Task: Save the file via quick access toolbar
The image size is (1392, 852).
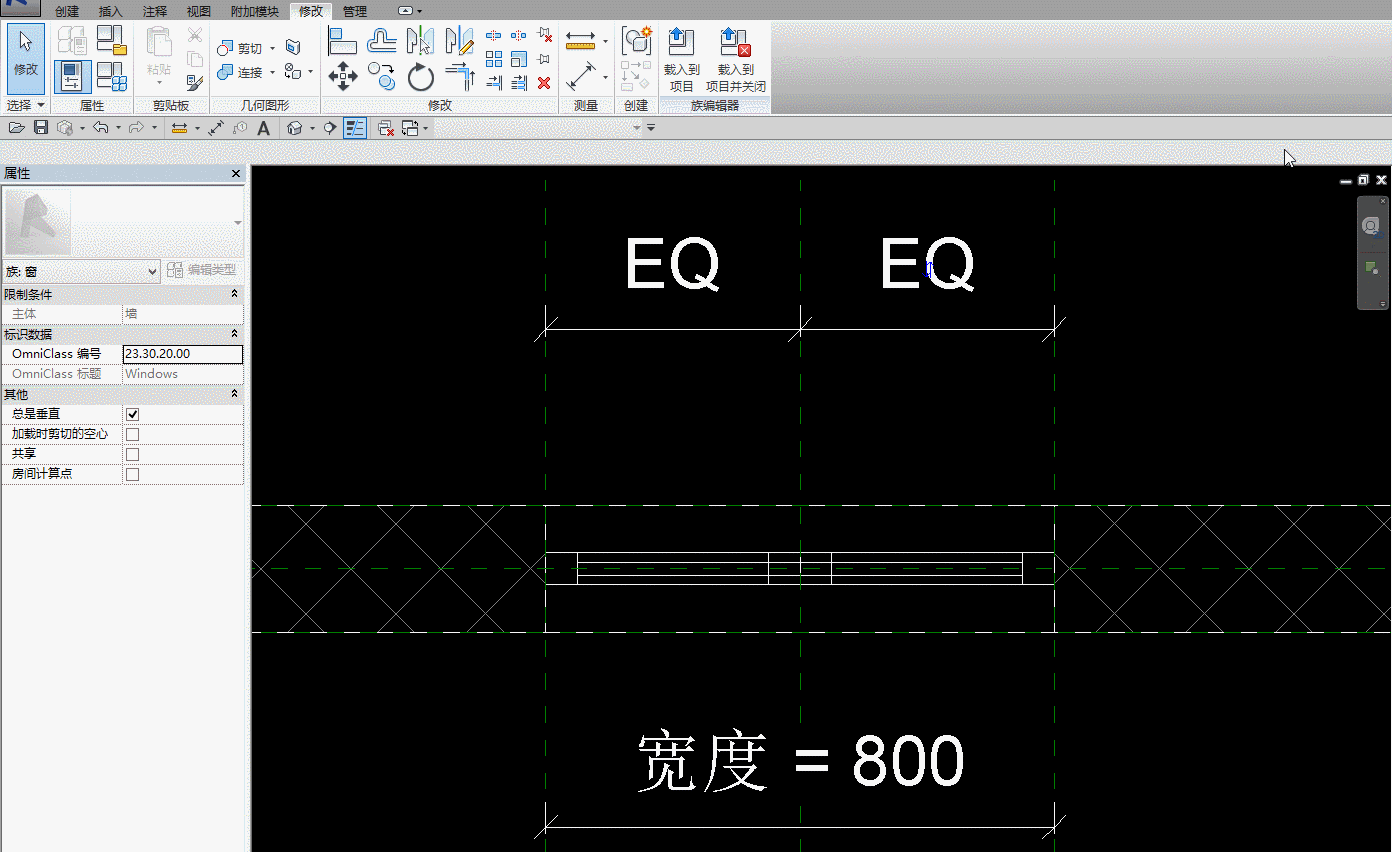Action: point(41,128)
